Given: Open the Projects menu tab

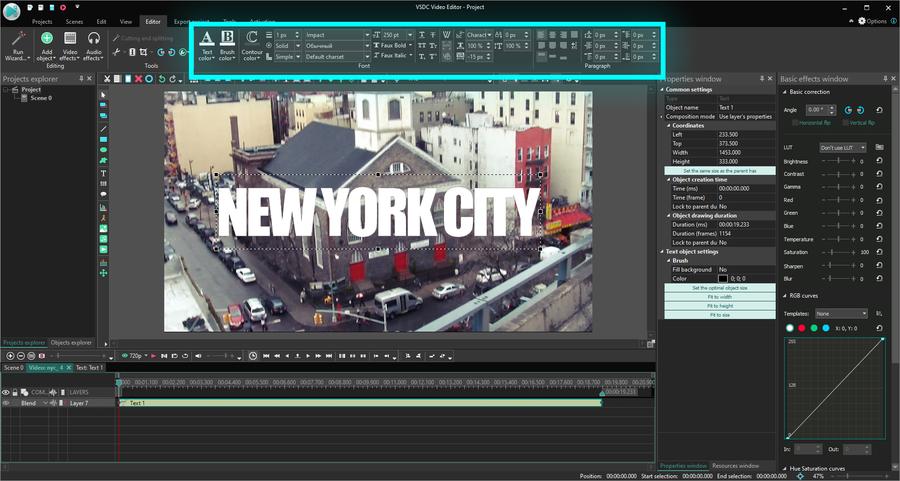Looking at the screenshot, I should (x=42, y=21).
